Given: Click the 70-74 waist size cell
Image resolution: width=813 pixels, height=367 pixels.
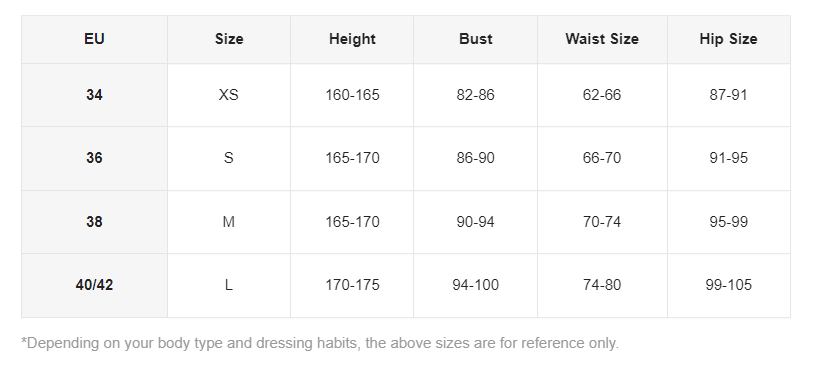Looking at the screenshot, I should [x=602, y=222].
